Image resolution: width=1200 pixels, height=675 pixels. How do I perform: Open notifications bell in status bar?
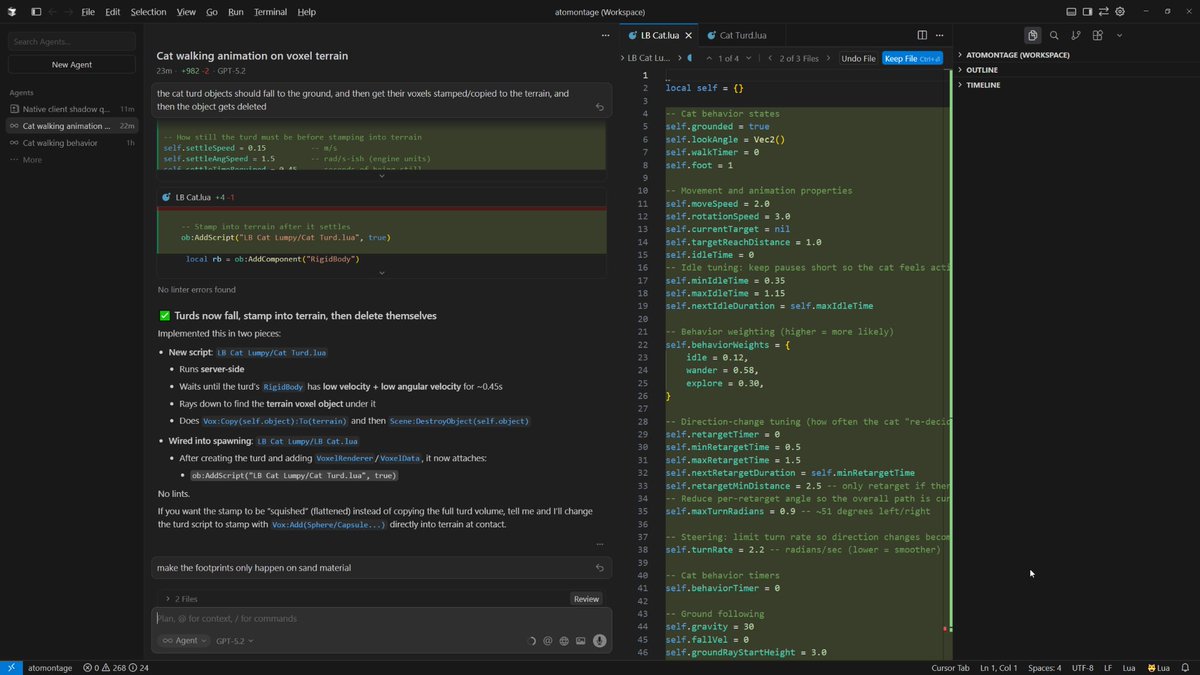pyautogui.click(x=1185, y=667)
